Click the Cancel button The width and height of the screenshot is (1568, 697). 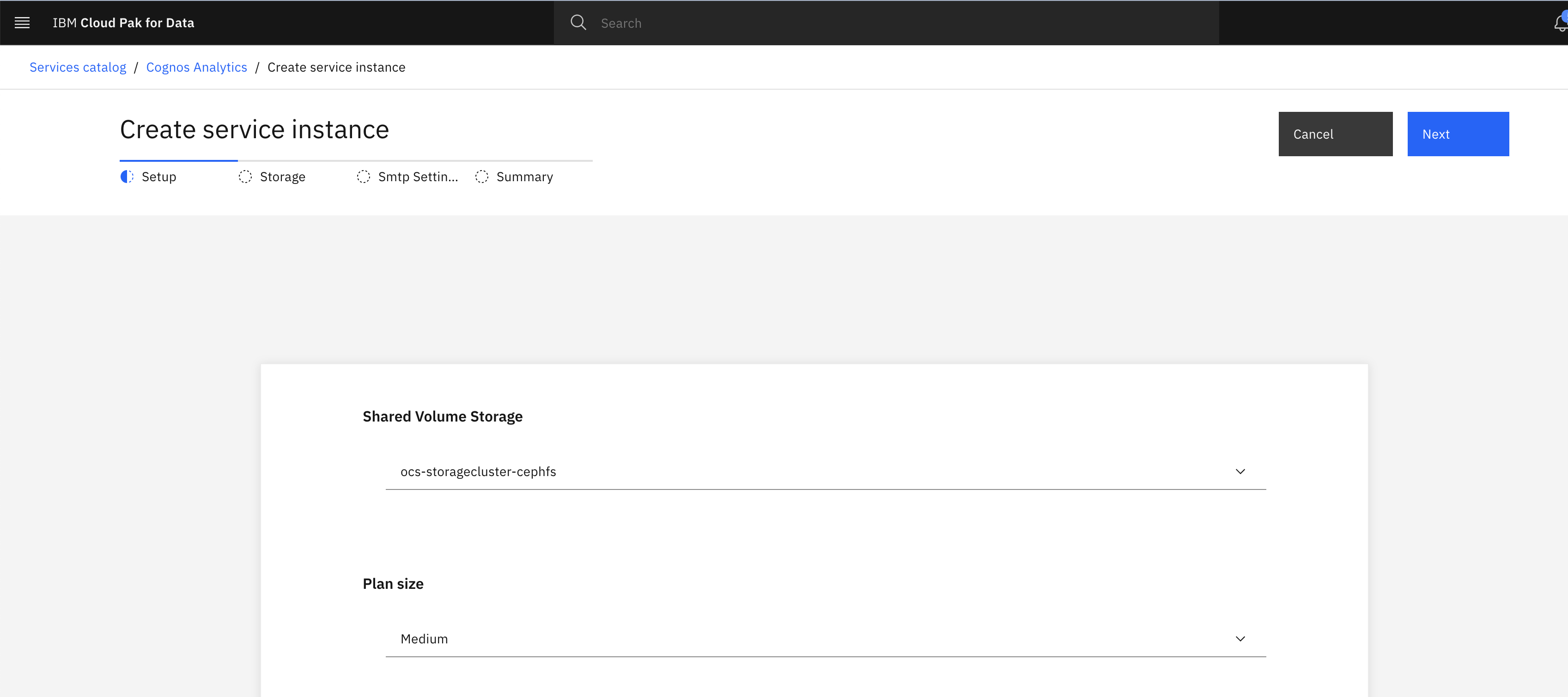pos(1335,134)
